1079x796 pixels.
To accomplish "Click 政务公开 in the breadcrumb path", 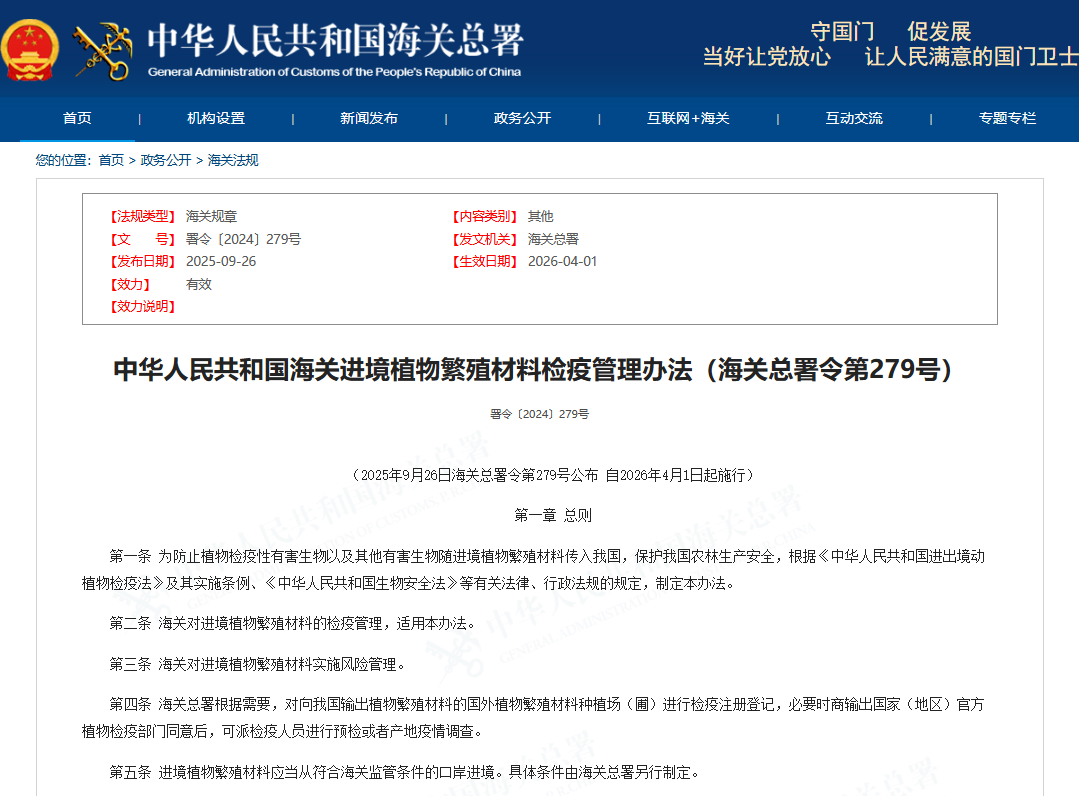I will pyautogui.click(x=166, y=160).
